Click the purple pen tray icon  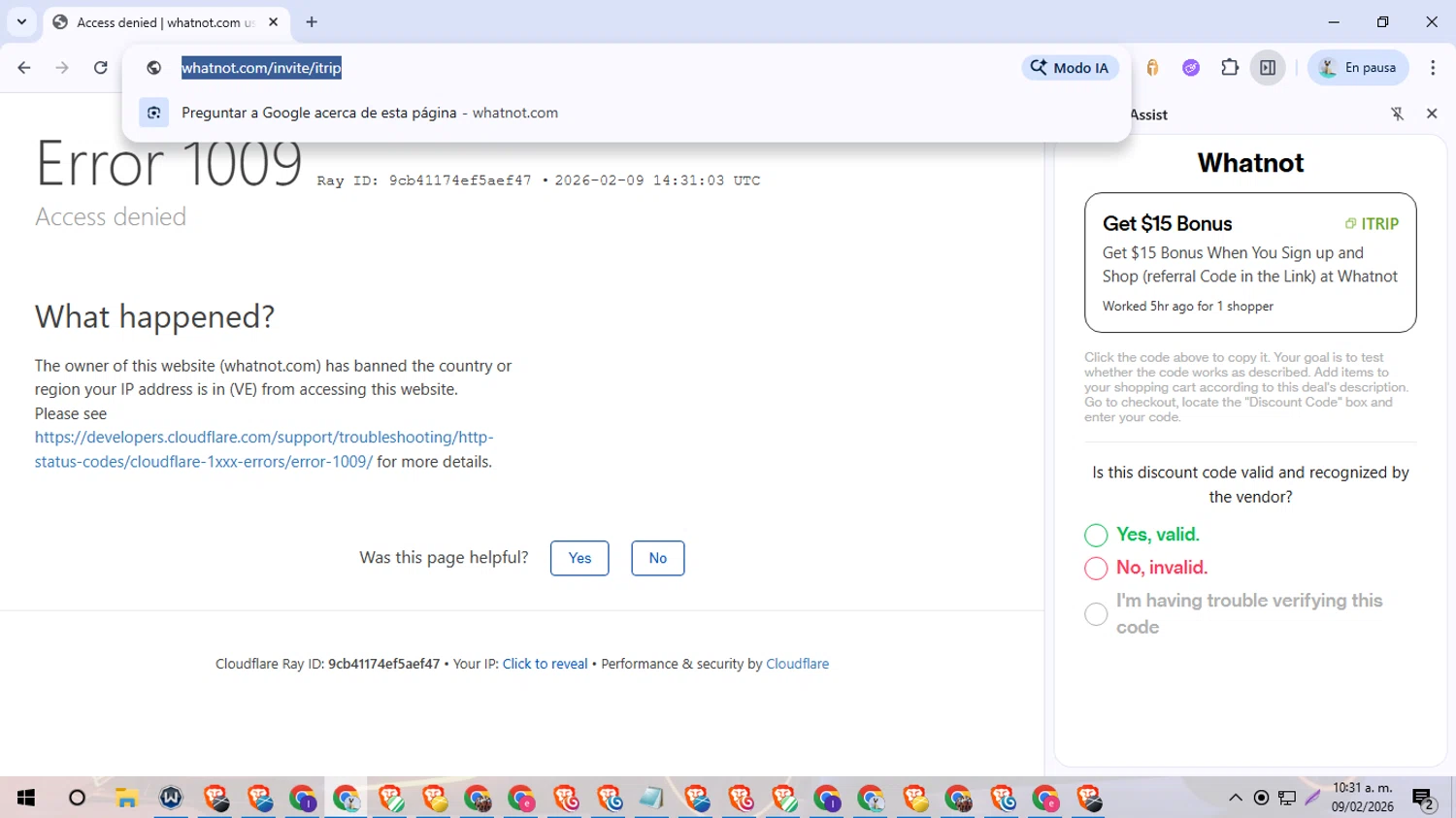pos(1312,798)
